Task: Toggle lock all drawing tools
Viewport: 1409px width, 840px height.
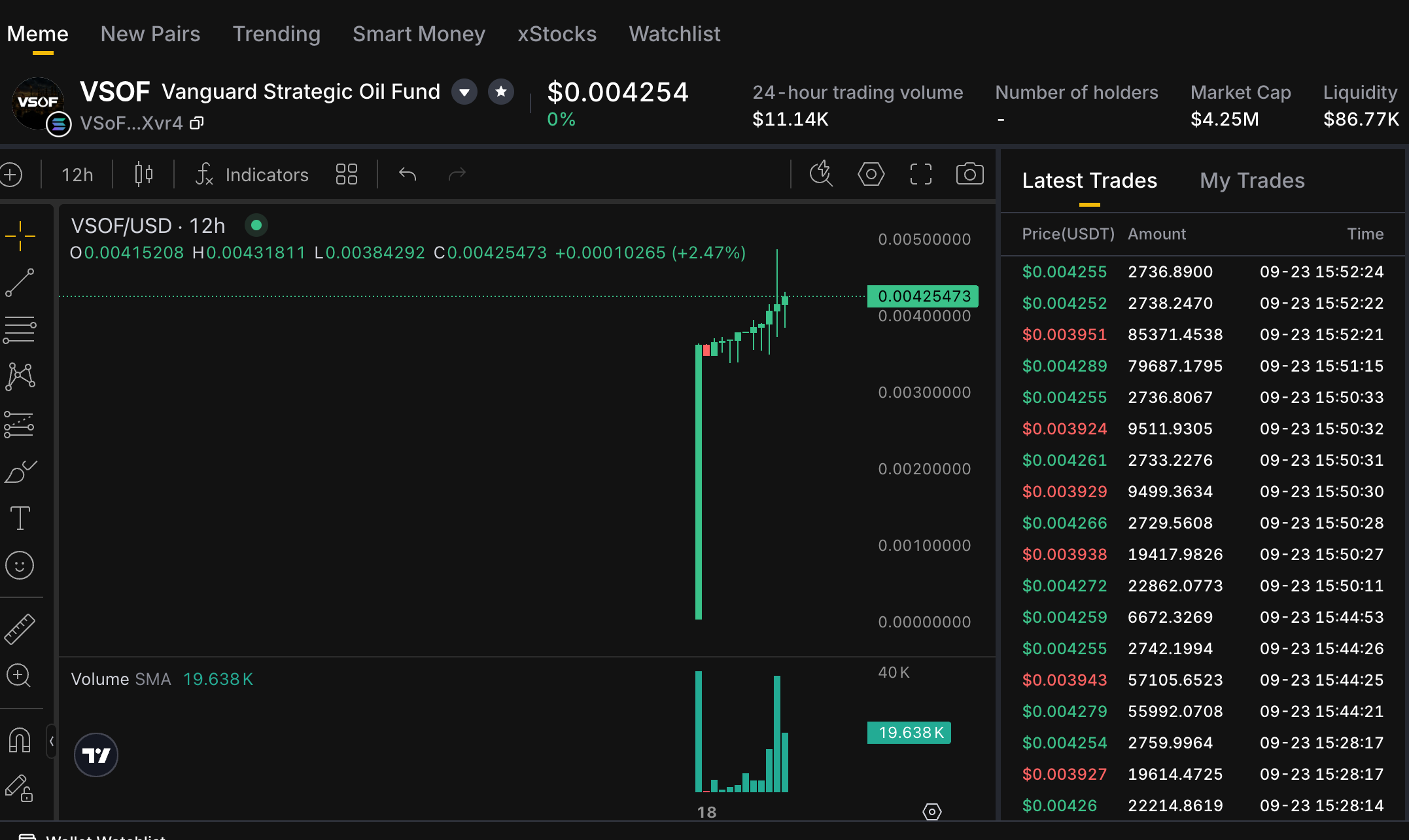Action: click(x=20, y=788)
